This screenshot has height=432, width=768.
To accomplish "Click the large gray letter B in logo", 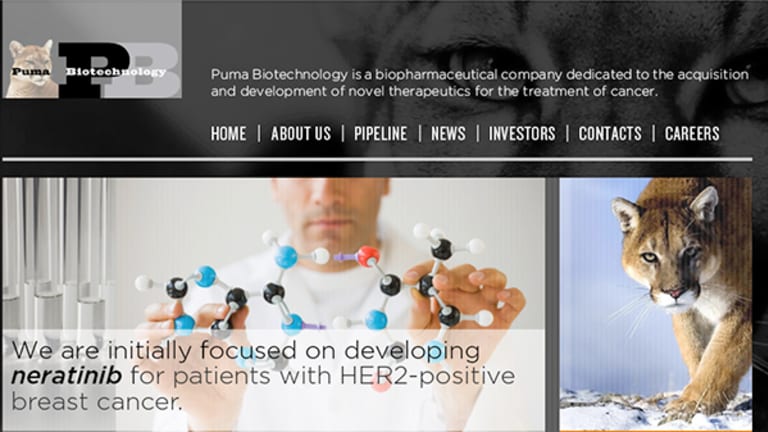I will point(151,70).
